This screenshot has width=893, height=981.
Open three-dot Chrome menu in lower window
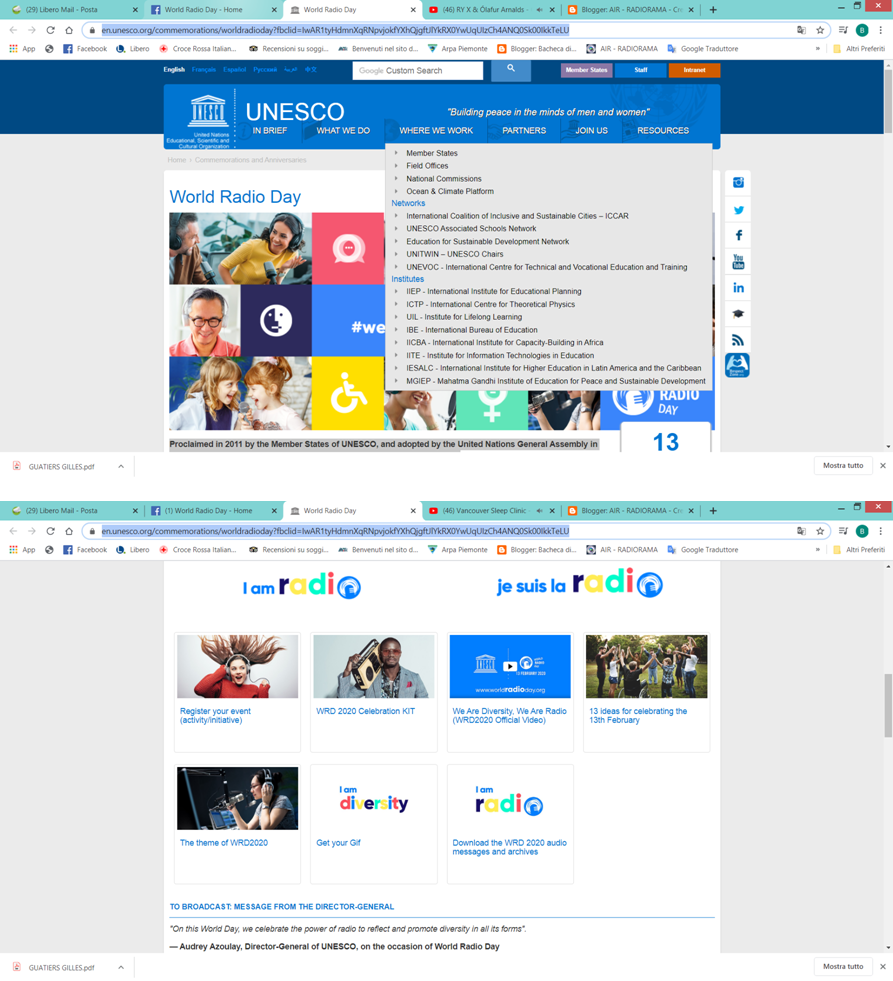point(880,531)
